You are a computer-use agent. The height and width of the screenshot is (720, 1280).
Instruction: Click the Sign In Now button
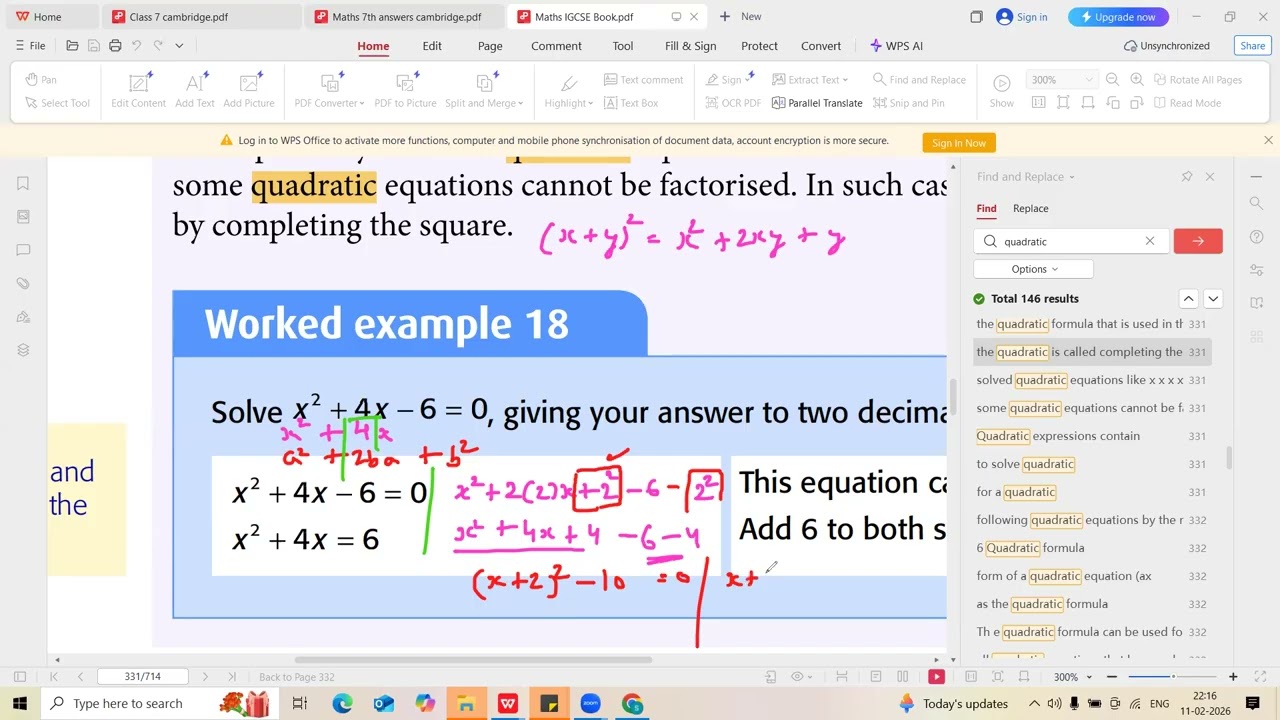(959, 143)
